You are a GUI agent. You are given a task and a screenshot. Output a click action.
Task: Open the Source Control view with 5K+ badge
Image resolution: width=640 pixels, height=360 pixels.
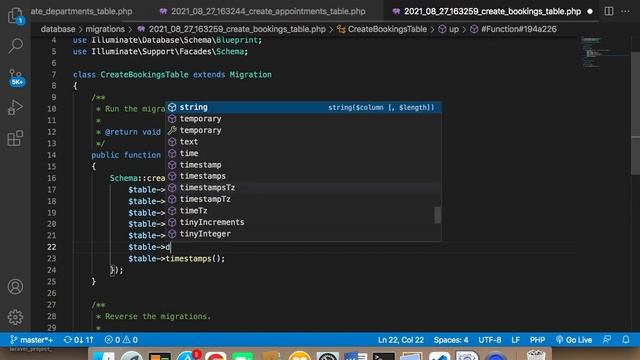[x=16, y=77]
